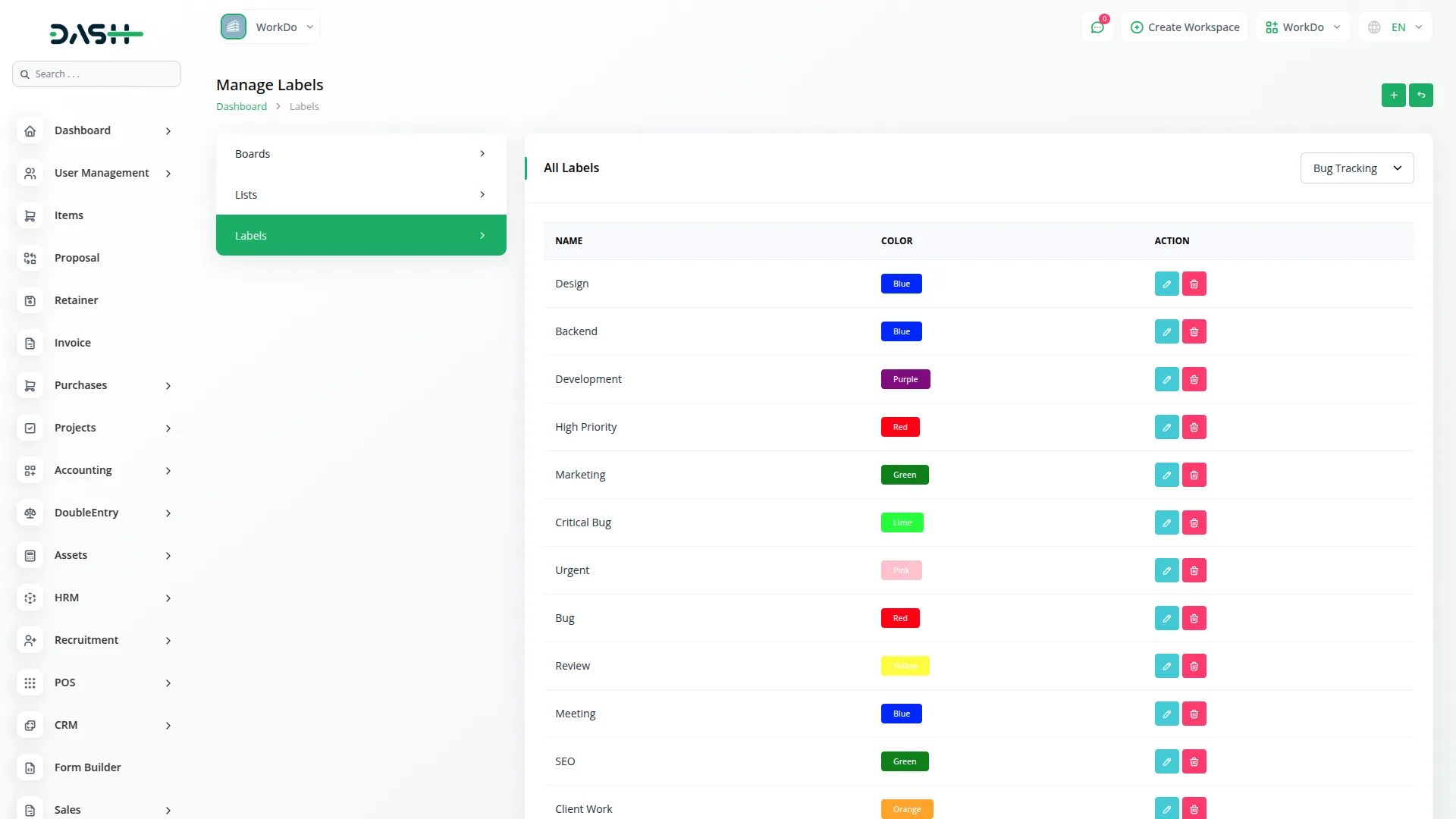The height and width of the screenshot is (819, 1456).
Task: Delete the Bug label
Action: click(x=1194, y=617)
